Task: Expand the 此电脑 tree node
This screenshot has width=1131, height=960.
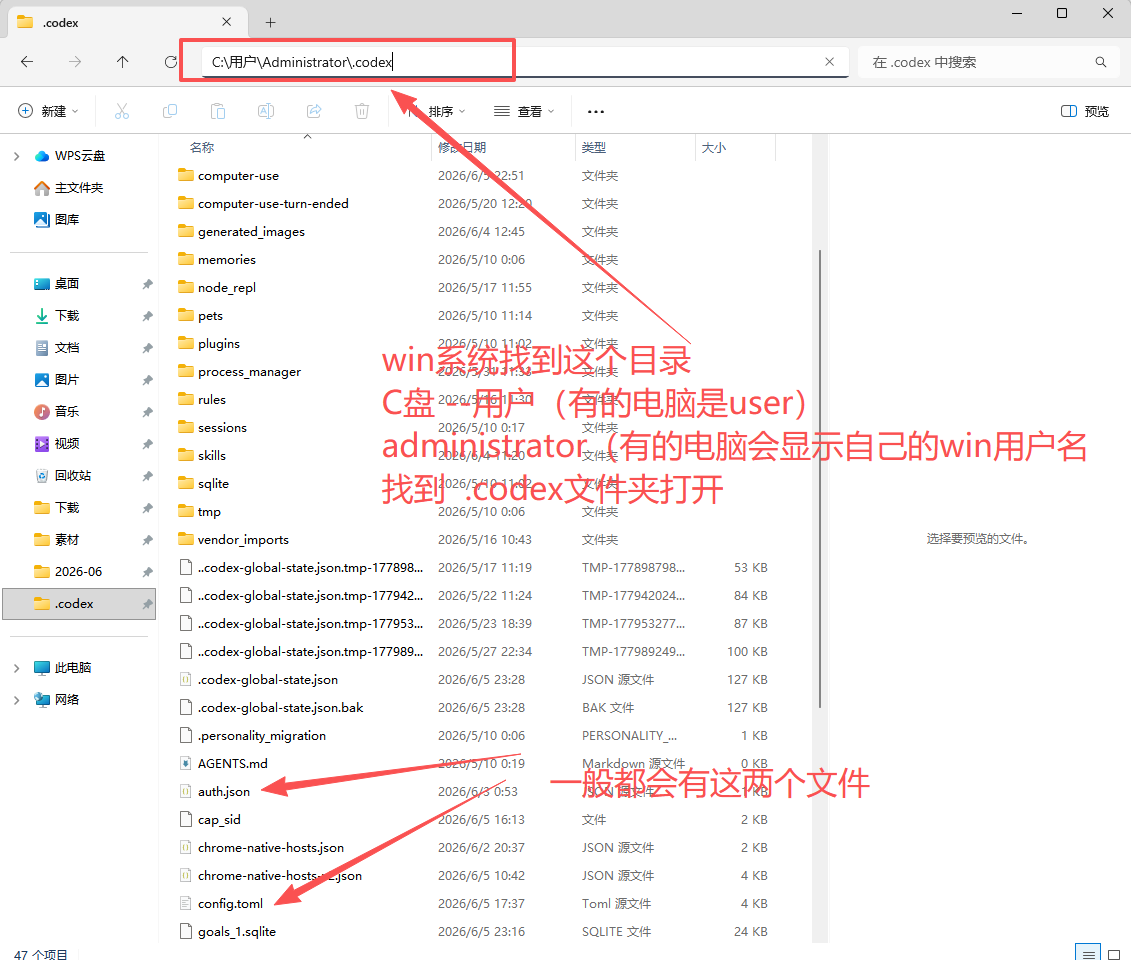Action: tap(16, 668)
